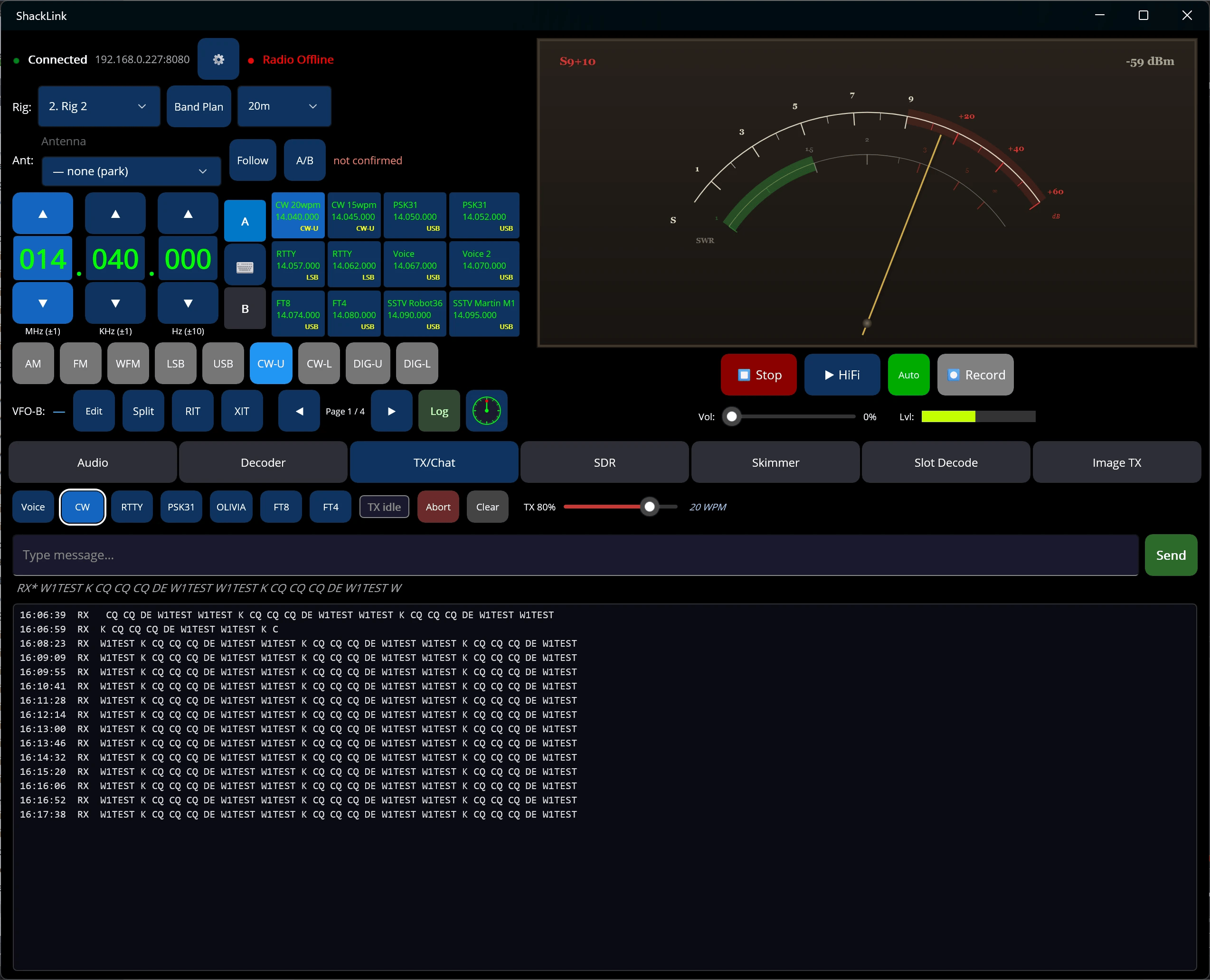Viewport: 1210px width, 980px height.
Task: Send the typed message
Action: (x=1171, y=555)
